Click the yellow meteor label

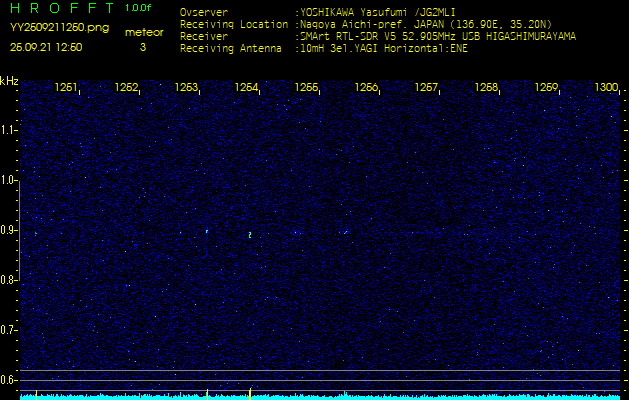(x=143, y=32)
